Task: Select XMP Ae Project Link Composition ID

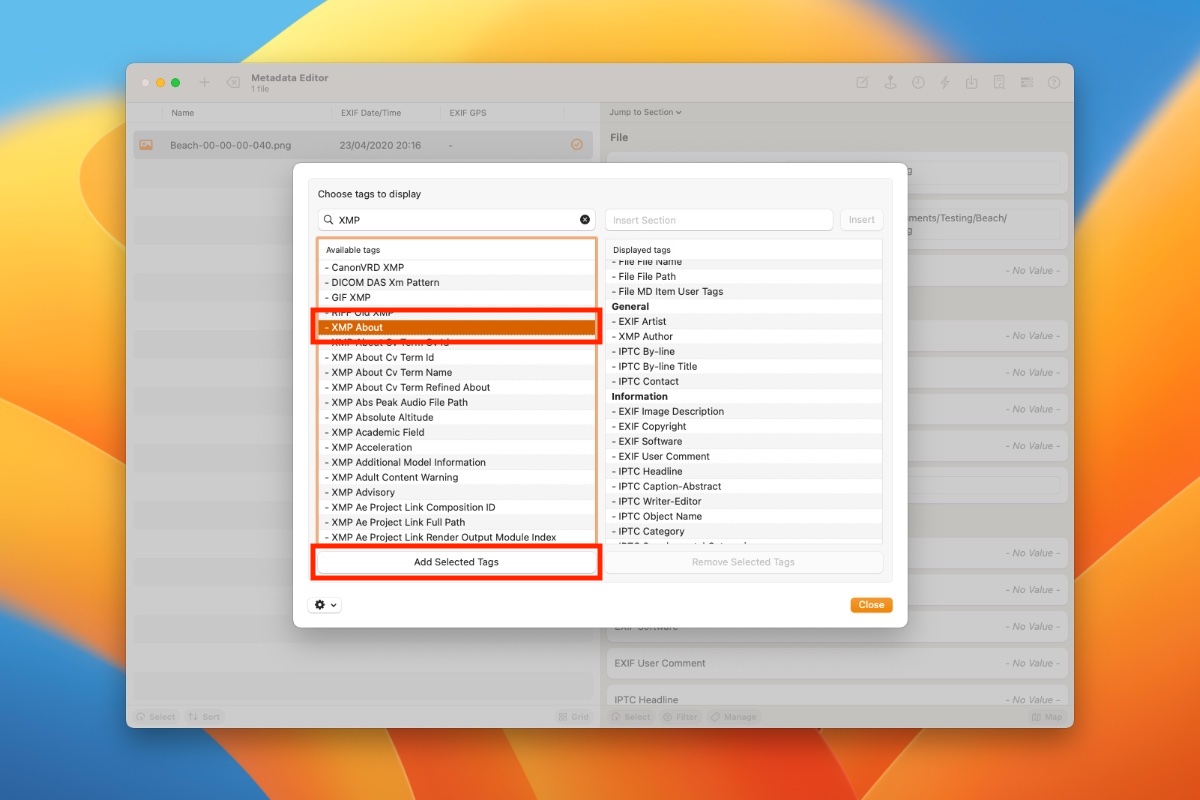Action: 457,507
